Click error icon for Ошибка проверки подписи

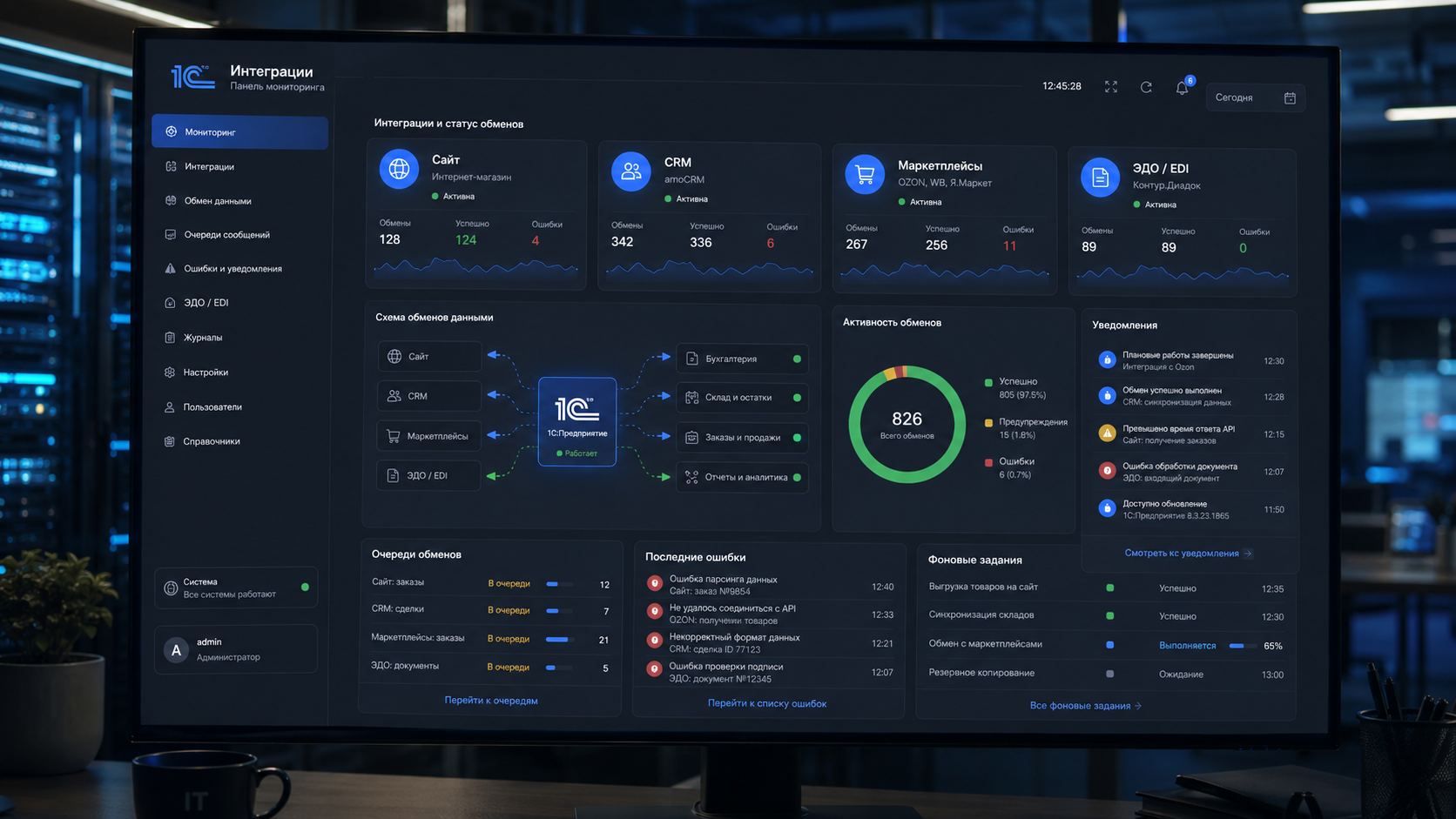pyautogui.click(x=655, y=669)
